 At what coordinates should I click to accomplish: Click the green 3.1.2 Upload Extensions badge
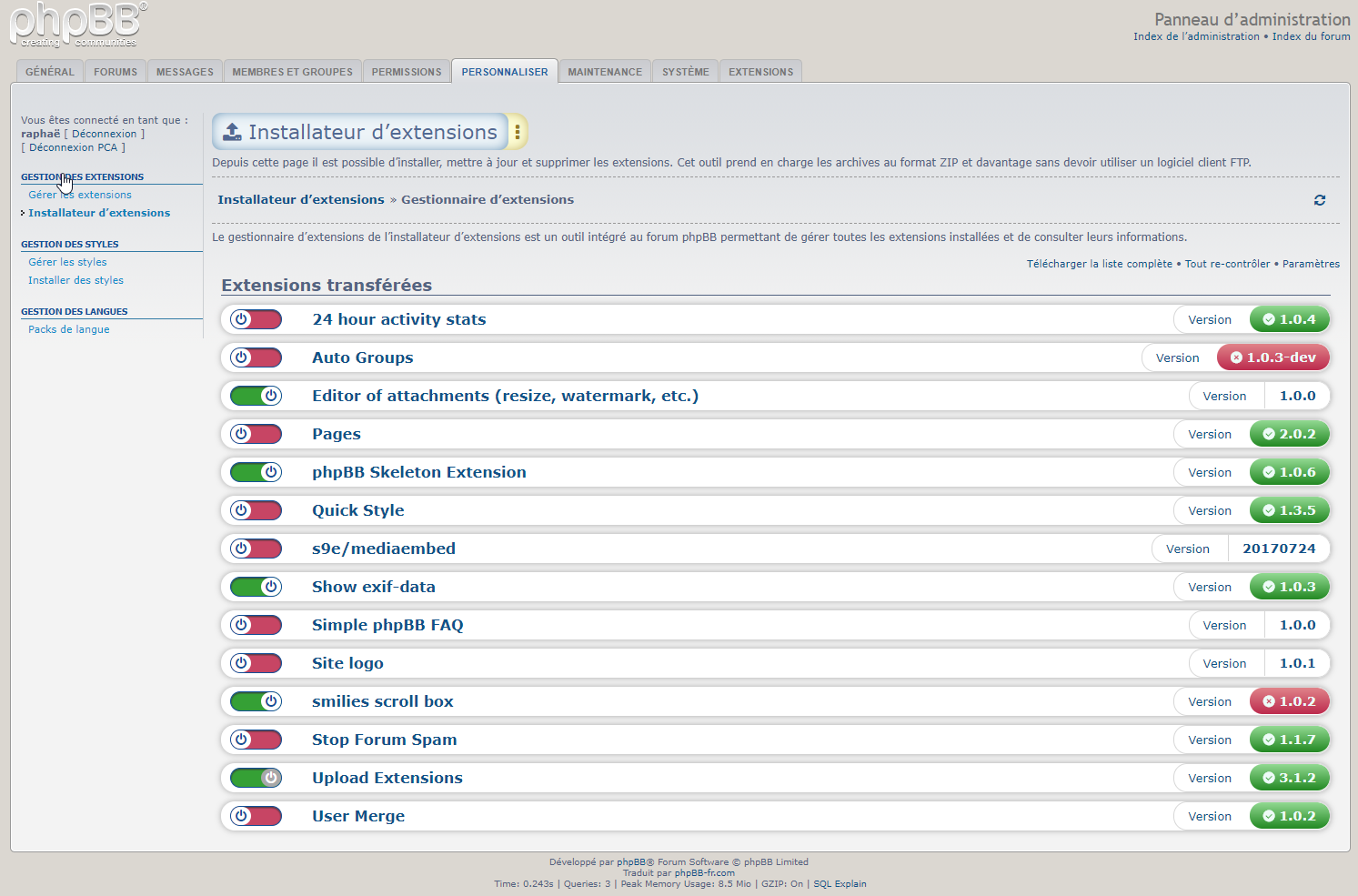[x=1289, y=778]
